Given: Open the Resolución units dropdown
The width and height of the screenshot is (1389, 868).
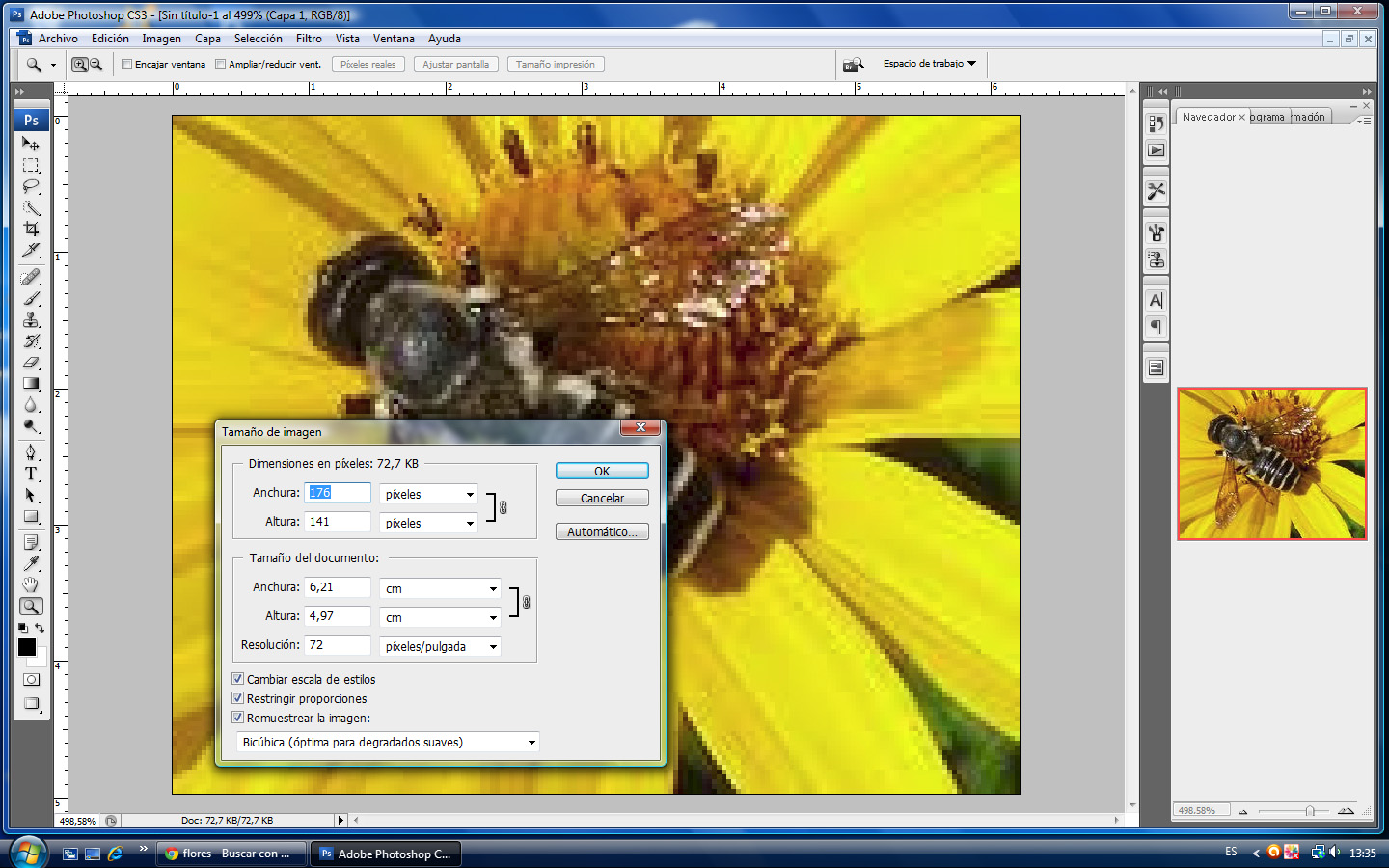Looking at the screenshot, I should coord(440,646).
